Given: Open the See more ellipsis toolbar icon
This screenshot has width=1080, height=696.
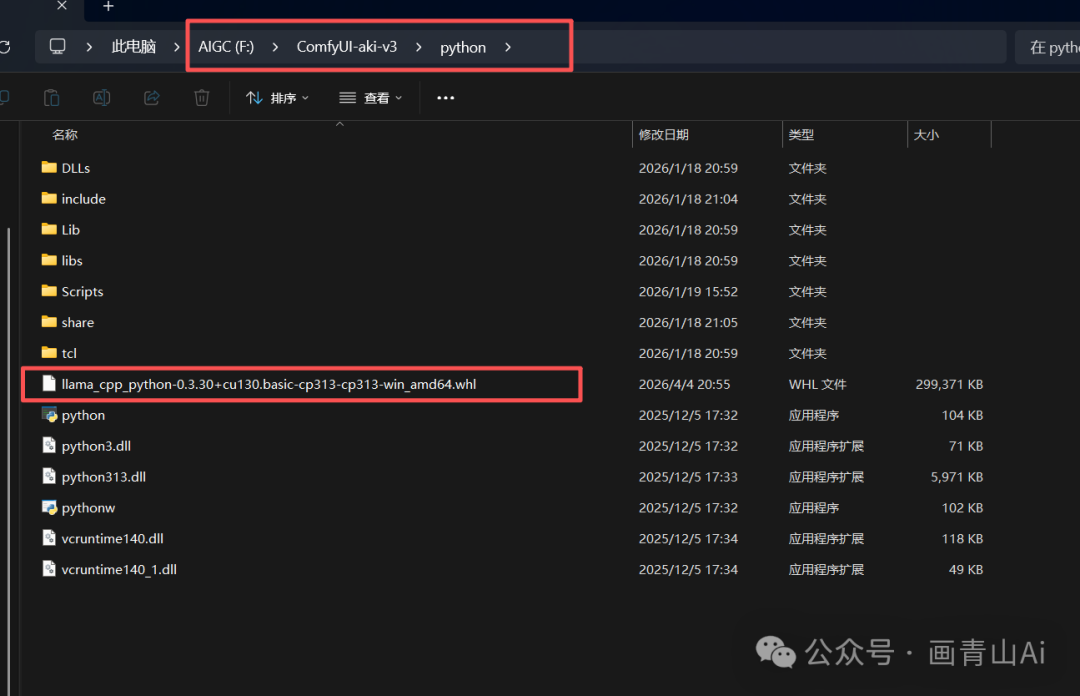Looking at the screenshot, I should pos(445,97).
